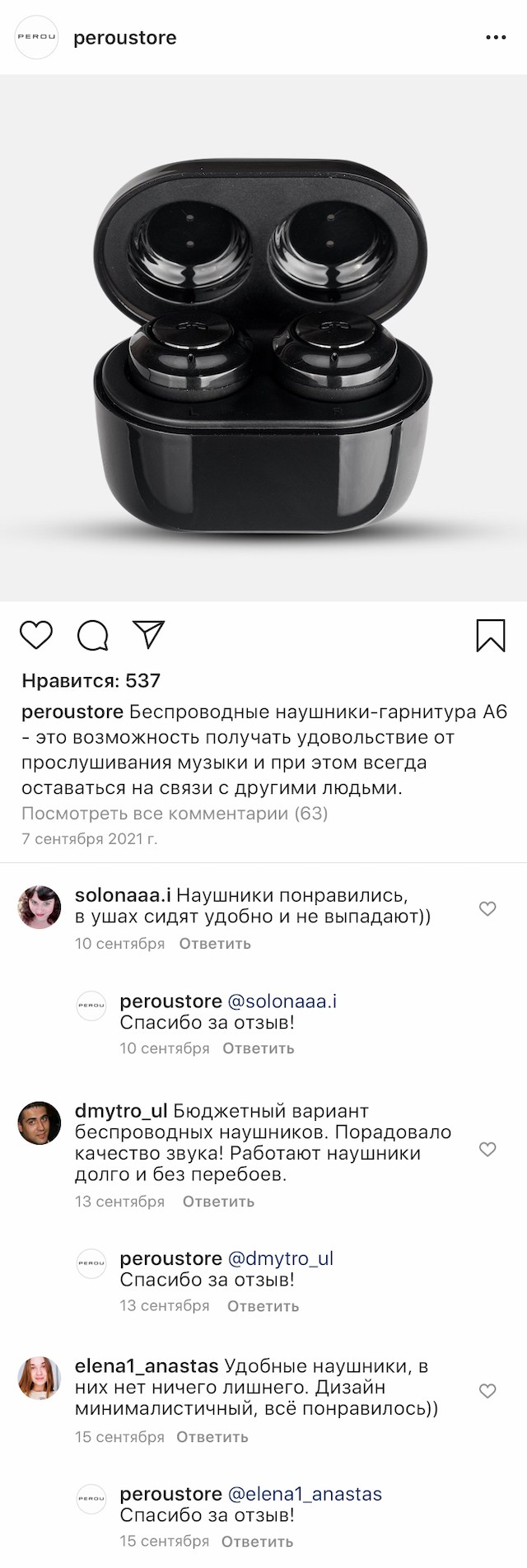Open dmytro_ul's profile avatar

coord(40,1122)
